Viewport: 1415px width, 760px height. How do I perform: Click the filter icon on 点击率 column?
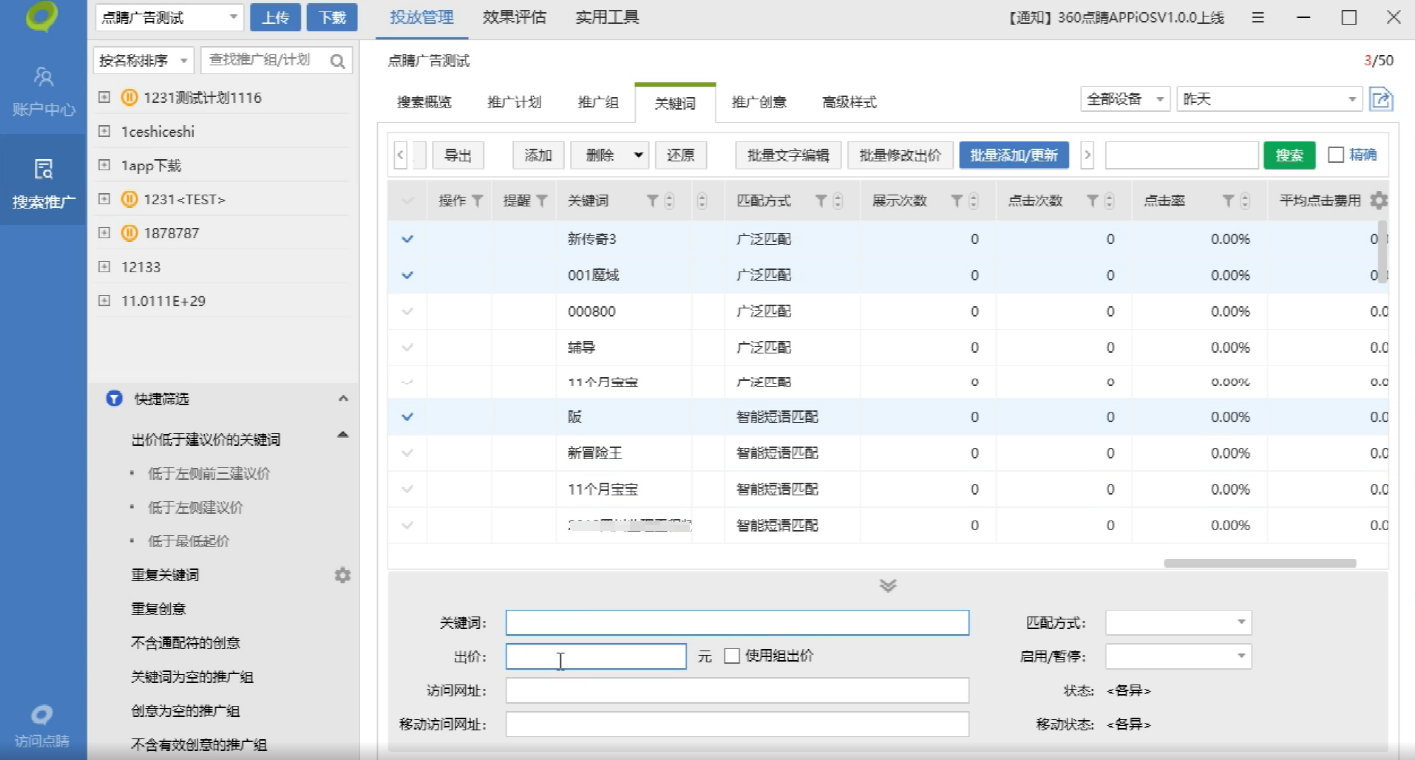tap(1229, 201)
